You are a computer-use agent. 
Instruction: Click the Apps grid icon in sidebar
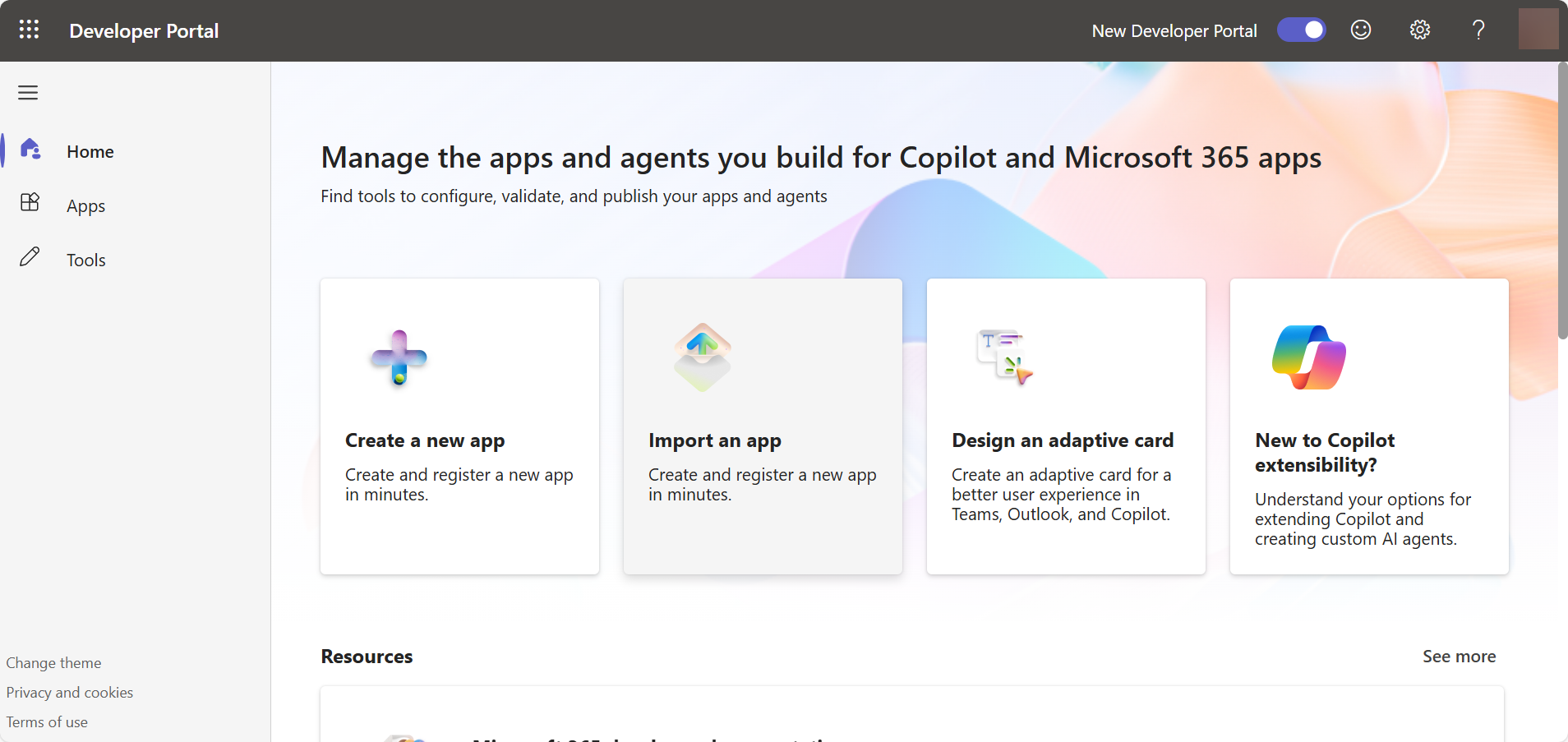point(30,203)
